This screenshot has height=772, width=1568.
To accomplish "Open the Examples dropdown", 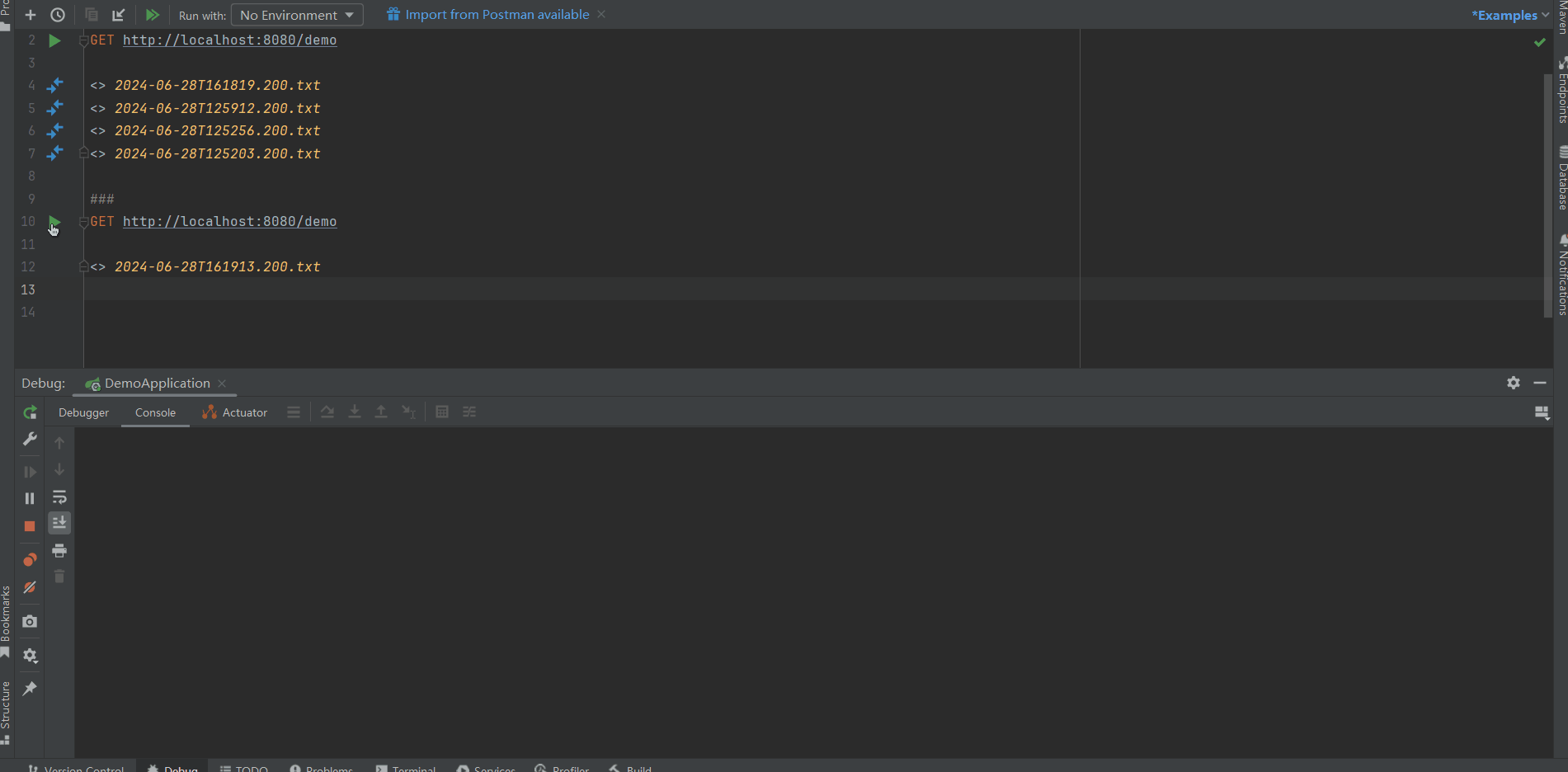I will pos(1510,15).
